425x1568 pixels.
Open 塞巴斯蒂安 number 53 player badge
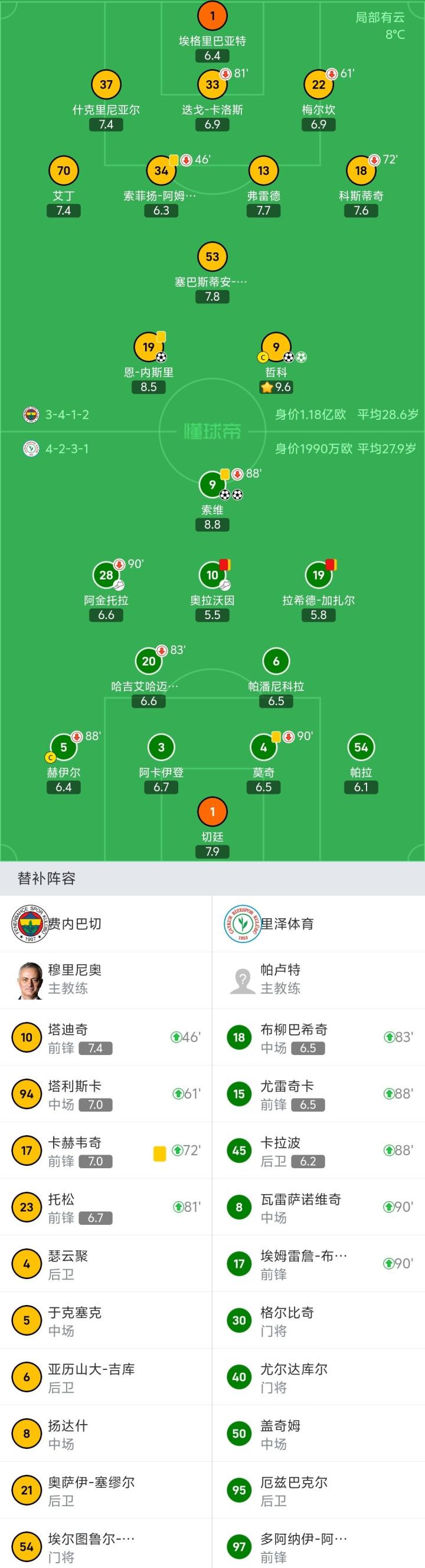pos(212,257)
